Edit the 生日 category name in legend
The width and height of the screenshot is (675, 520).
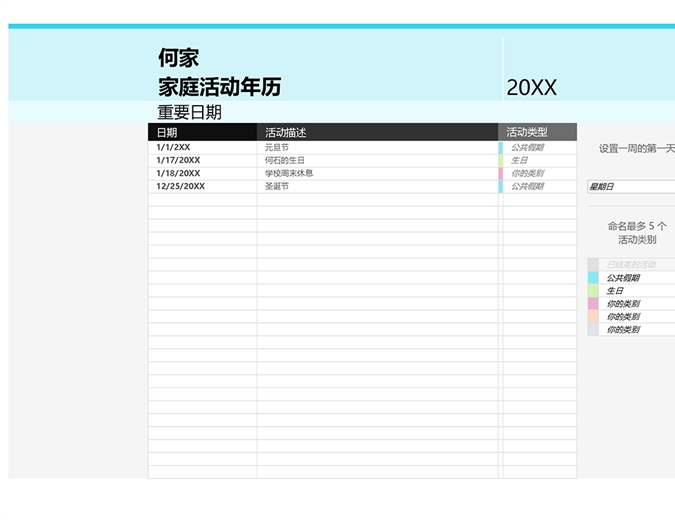coord(637,291)
